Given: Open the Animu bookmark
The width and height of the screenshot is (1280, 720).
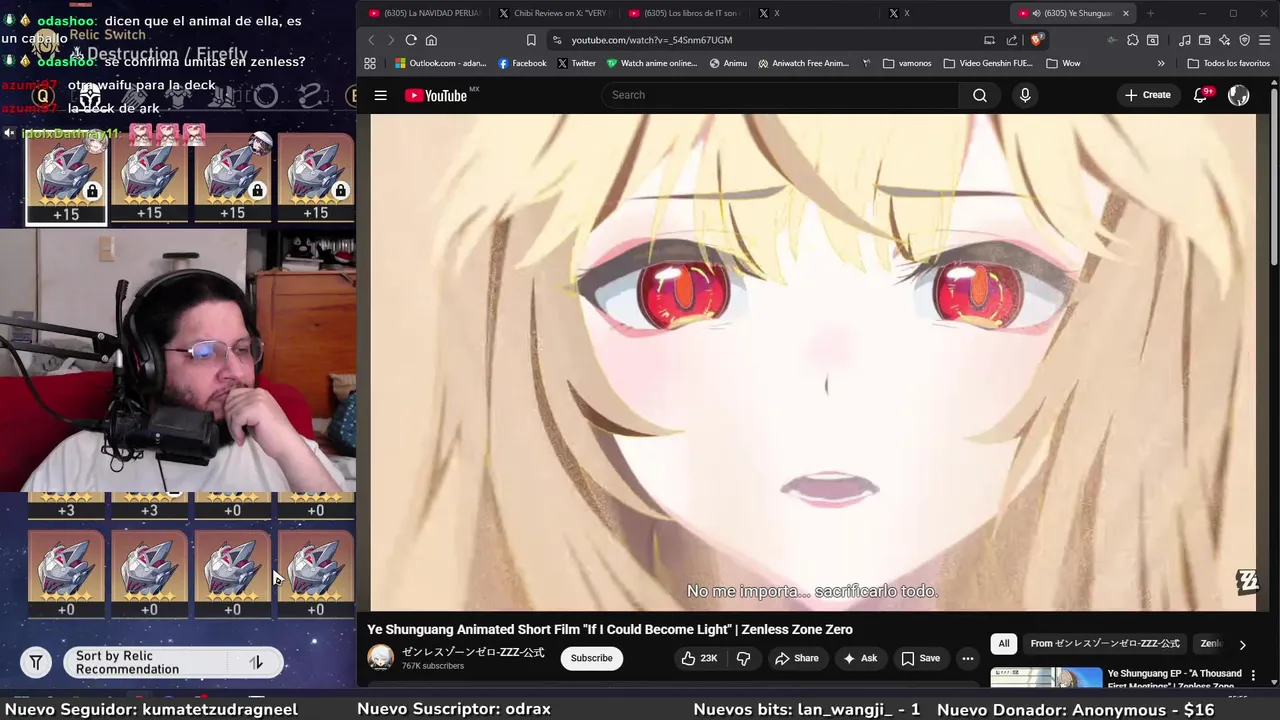Looking at the screenshot, I should [x=728, y=63].
